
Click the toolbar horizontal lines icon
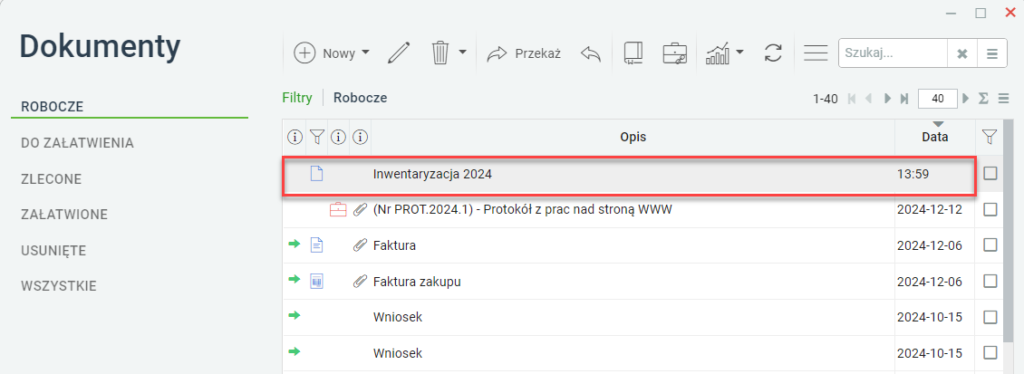(816, 54)
